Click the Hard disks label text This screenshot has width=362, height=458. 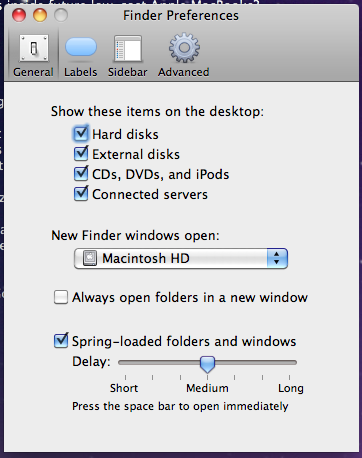[x=125, y=134]
